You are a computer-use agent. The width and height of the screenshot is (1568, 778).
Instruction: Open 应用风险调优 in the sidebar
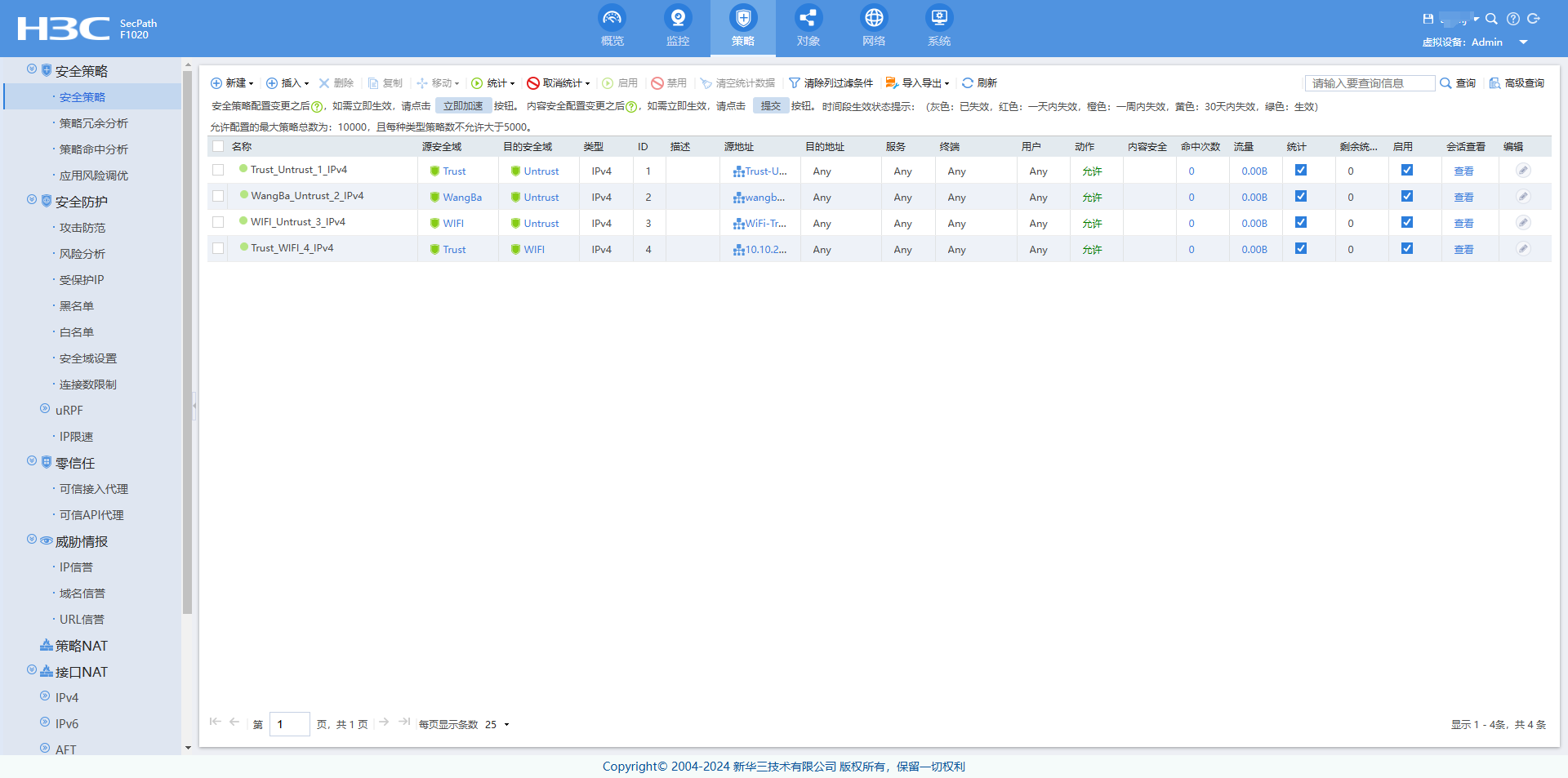pos(93,176)
